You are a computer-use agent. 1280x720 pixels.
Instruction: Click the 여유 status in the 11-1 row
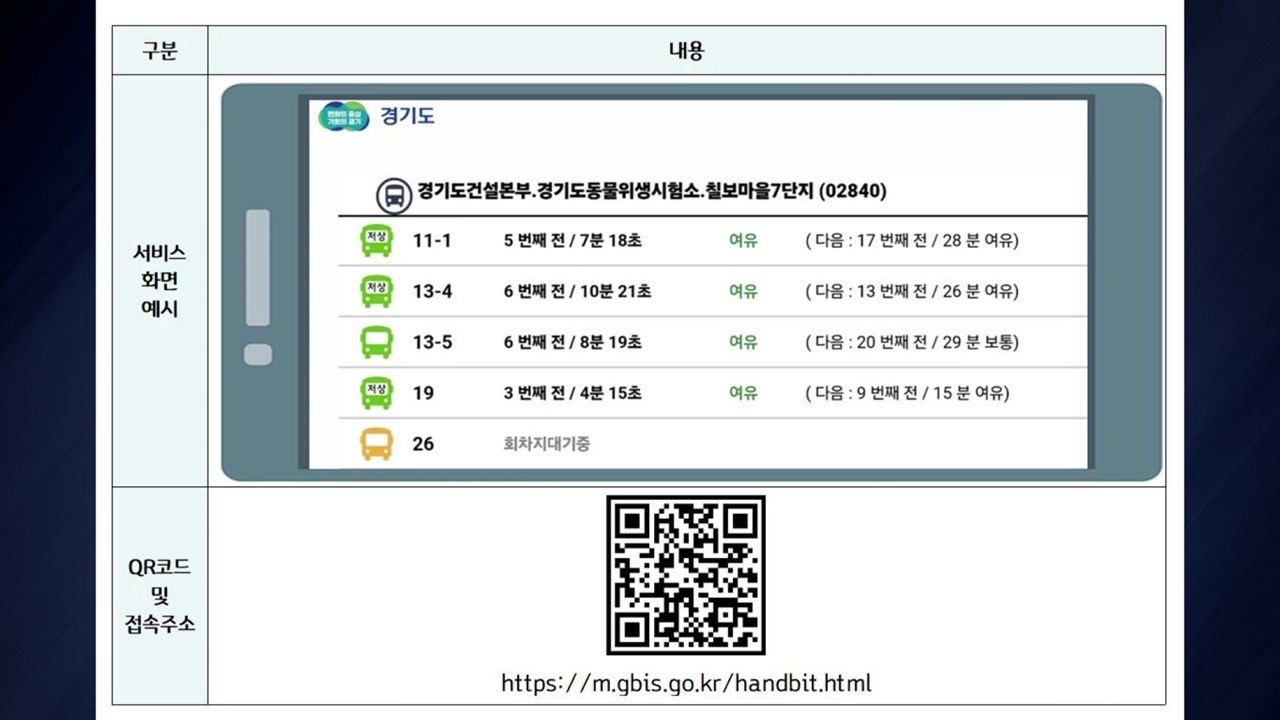coord(743,241)
